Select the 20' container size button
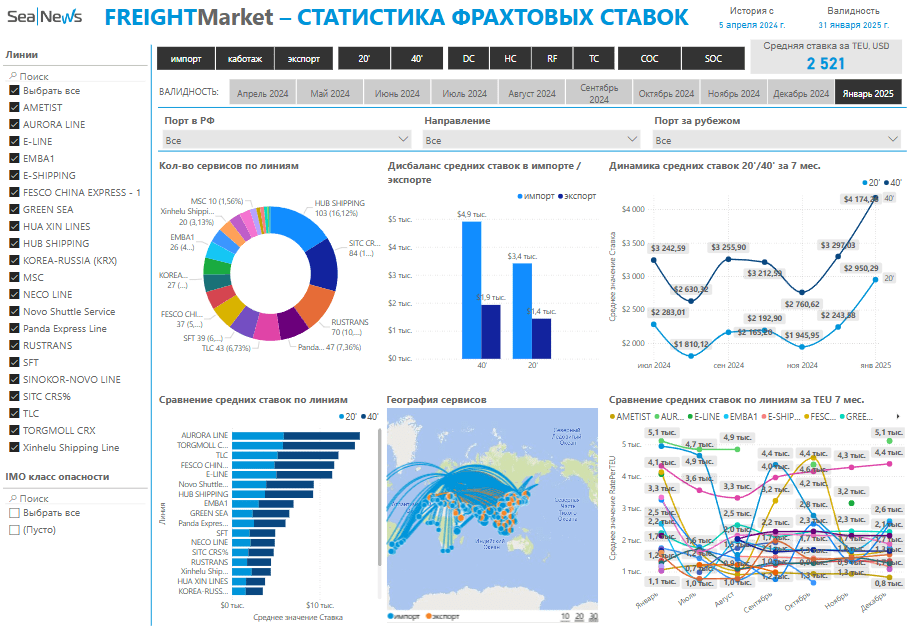 point(364,59)
